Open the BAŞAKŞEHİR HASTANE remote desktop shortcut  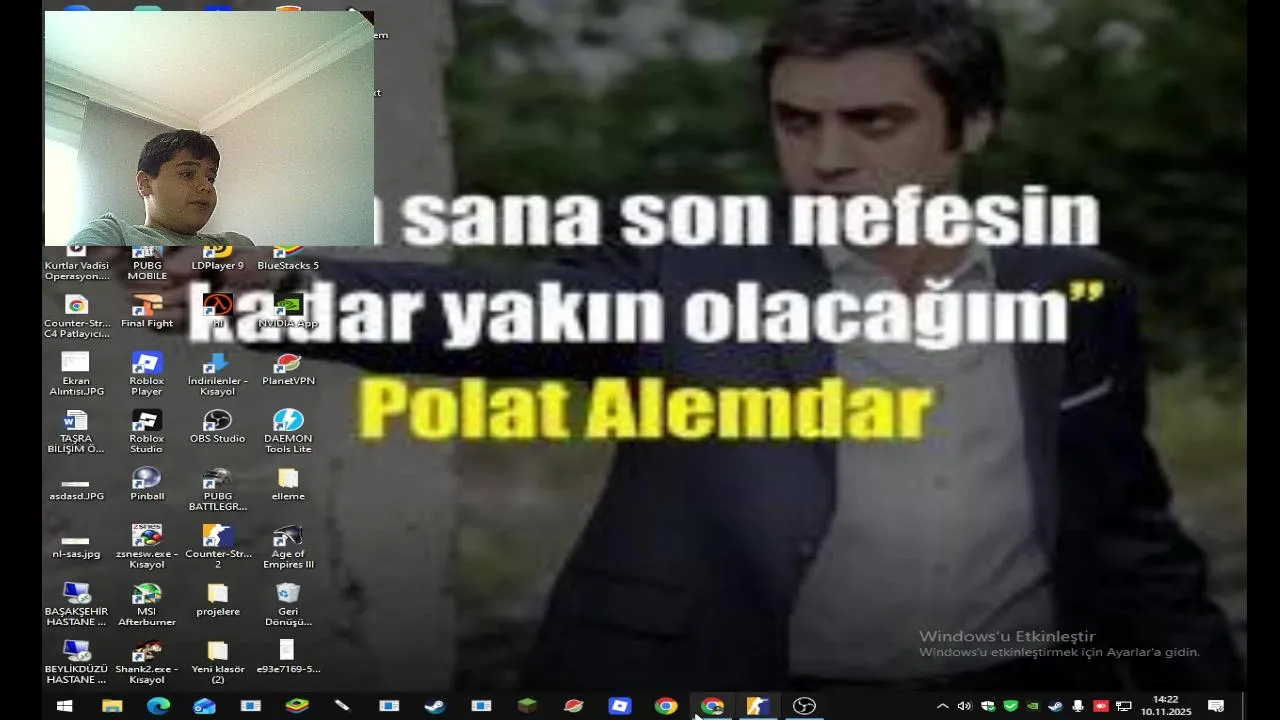pyautogui.click(x=76, y=604)
